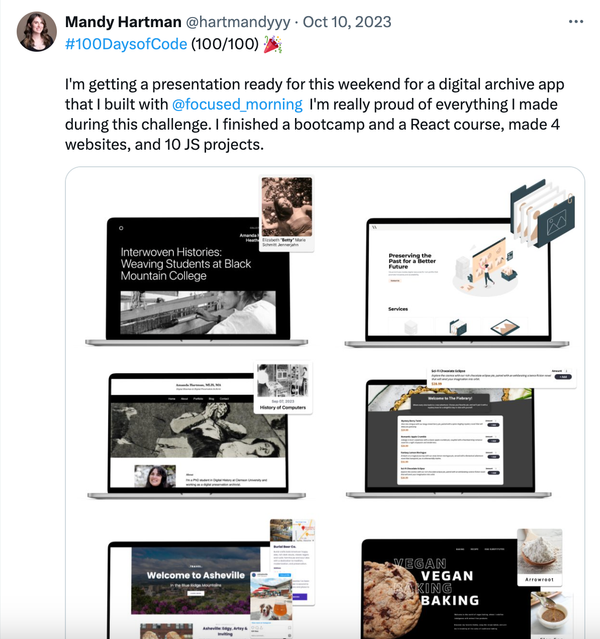Viewport: 600px width, 639px height.
Task: Open the Preserving the Past laptop mockup
Action: 457,283
